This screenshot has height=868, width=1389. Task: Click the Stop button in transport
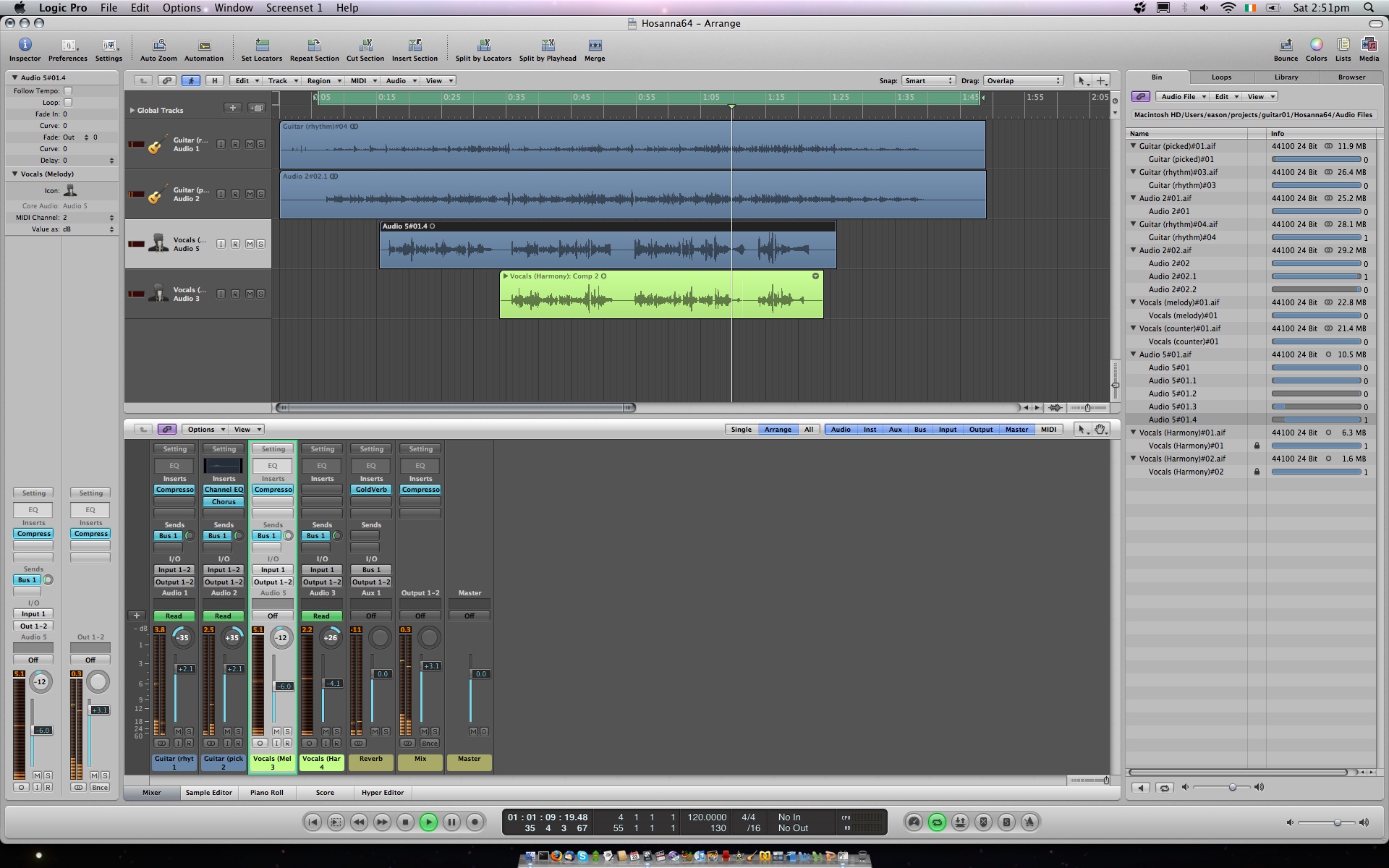point(405,822)
